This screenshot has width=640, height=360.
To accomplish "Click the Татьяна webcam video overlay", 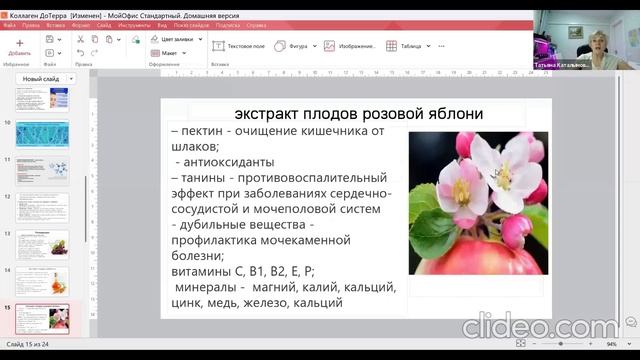I will coord(587,40).
